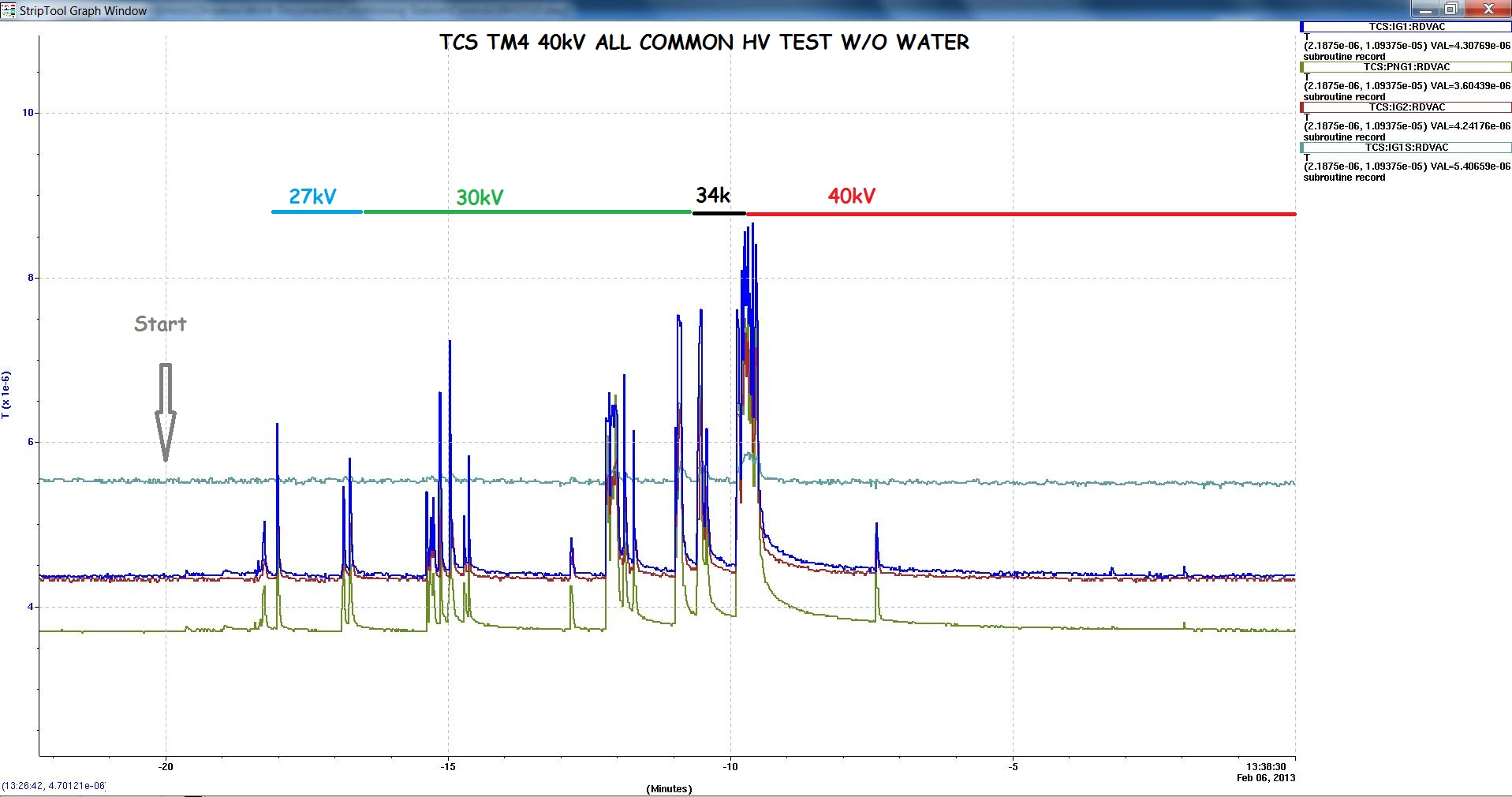
Task: Click the x-axis tick label -10
Action: 730,766
